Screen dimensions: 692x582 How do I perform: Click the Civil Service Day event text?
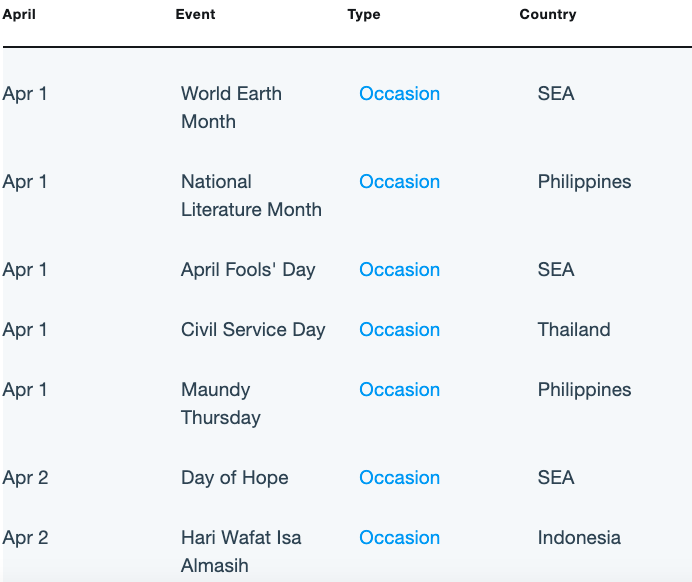click(253, 329)
